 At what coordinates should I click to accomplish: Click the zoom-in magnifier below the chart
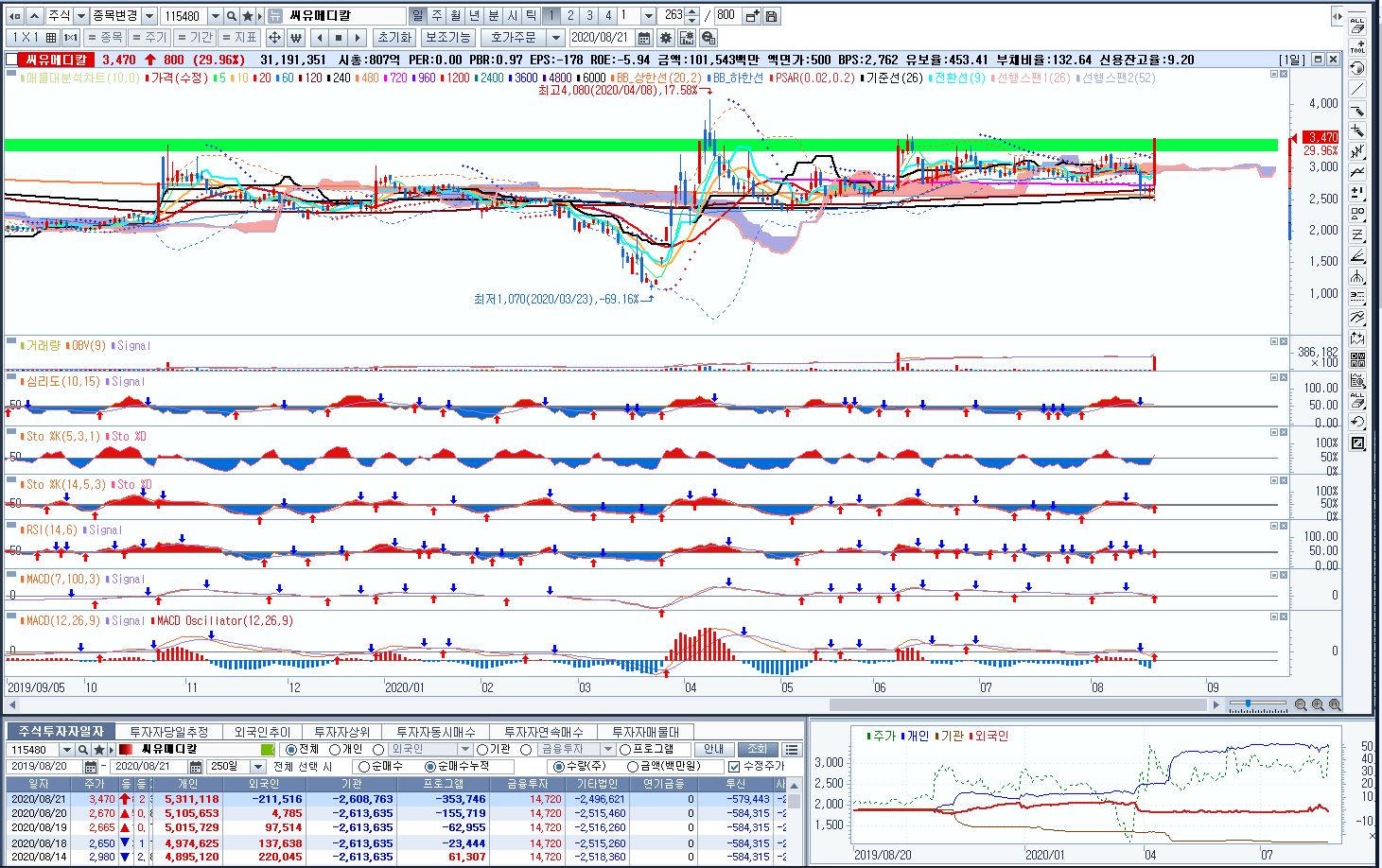tap(1318, 704)
